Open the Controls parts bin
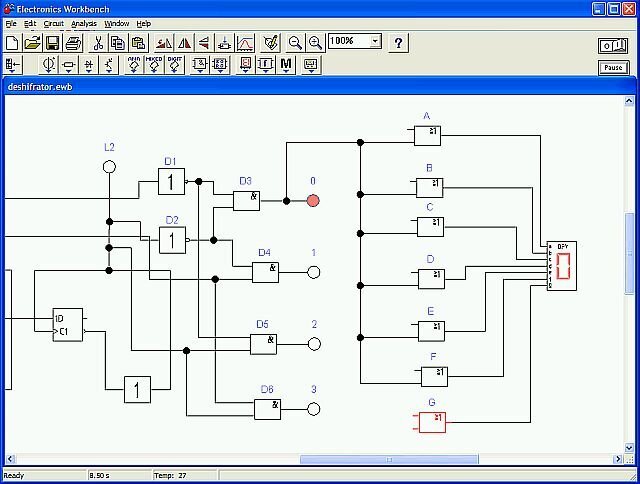The height and width of the screenshot is (484, 640). [x=265, y=65]
